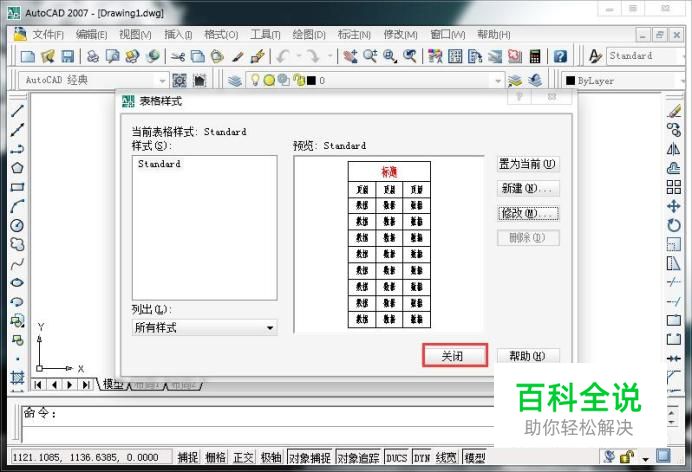Select the Array modify tool
The width and height of the screenshot is (692, 472).
(x=673, y=187)
